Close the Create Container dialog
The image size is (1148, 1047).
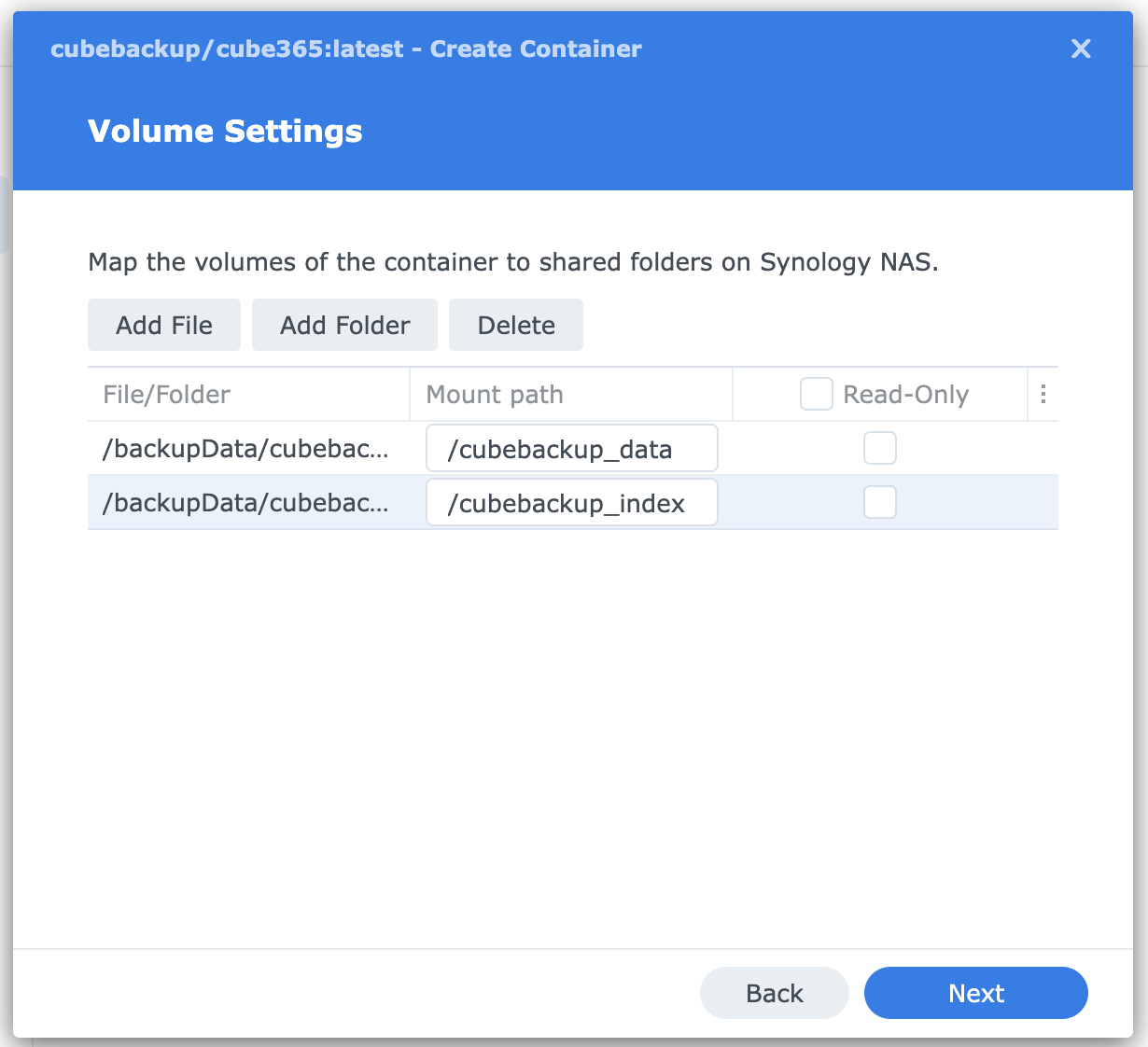1081,49
